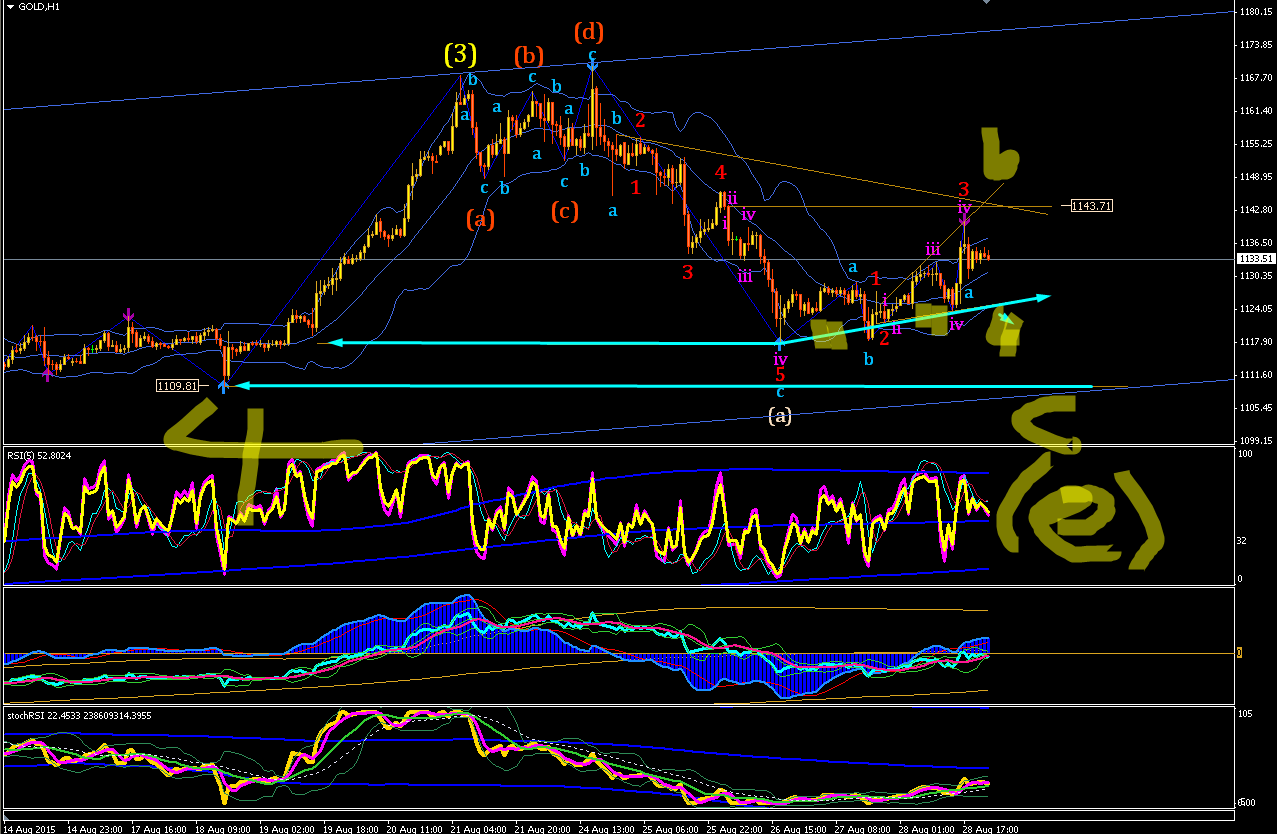The height and width of the screenshot is (834, 1278).
Task: Click the 19 Aug 02:00 time label
Action: coord(287,828)
